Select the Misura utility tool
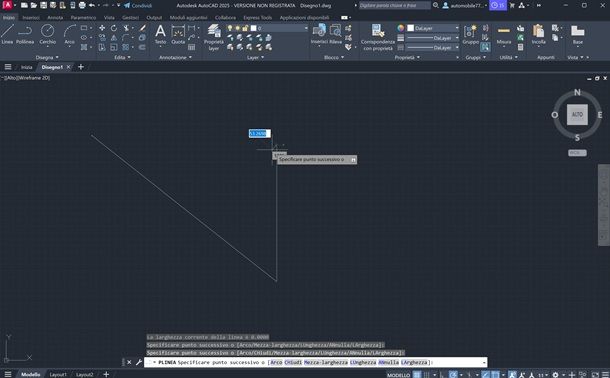 pyautogui.click(x=504, y=34)
